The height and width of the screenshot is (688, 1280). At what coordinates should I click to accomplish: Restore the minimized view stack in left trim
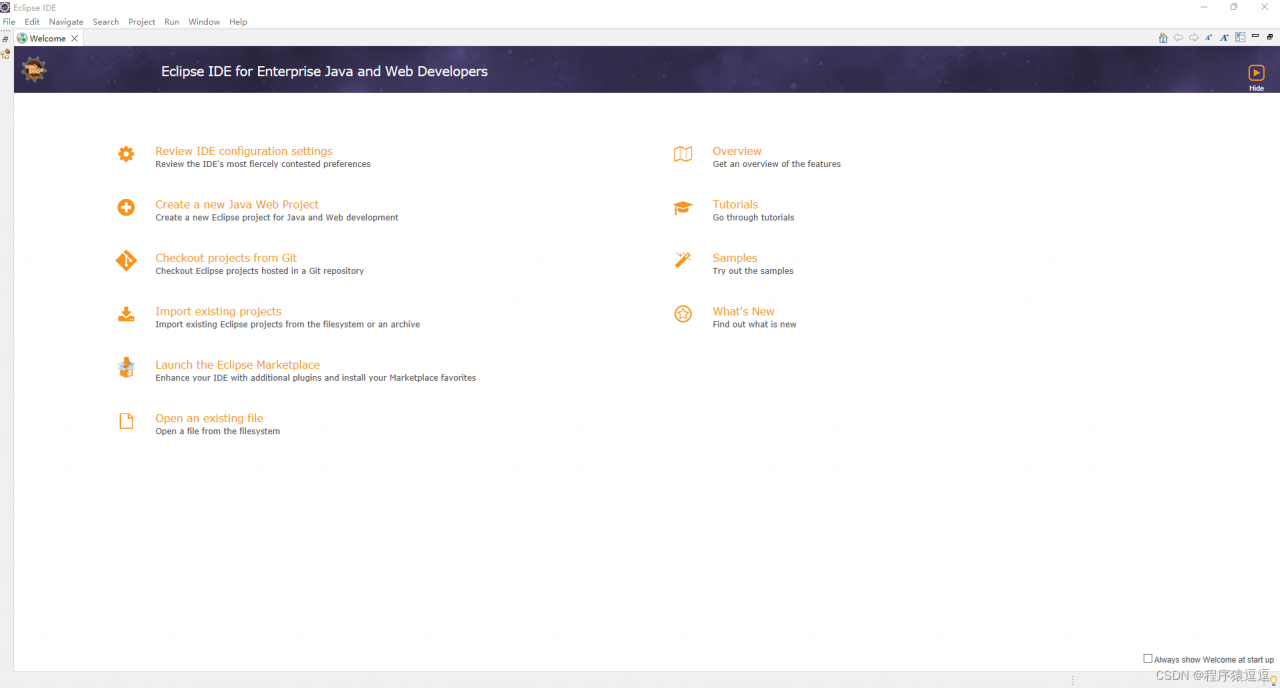point(6,39)
